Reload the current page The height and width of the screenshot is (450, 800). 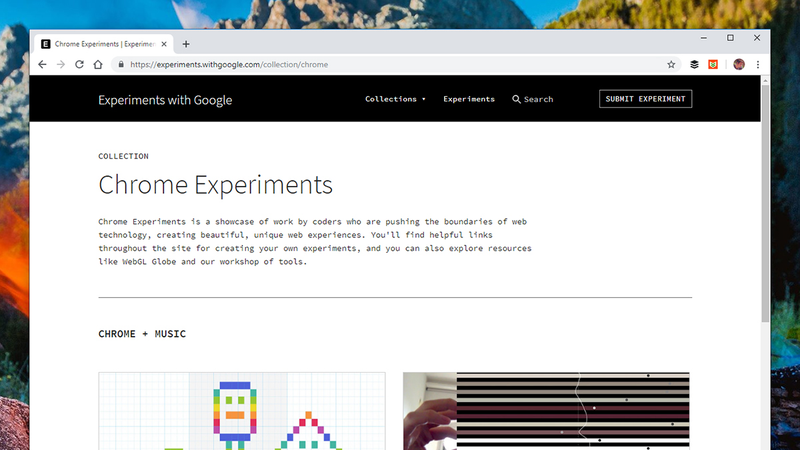point(79,64)
